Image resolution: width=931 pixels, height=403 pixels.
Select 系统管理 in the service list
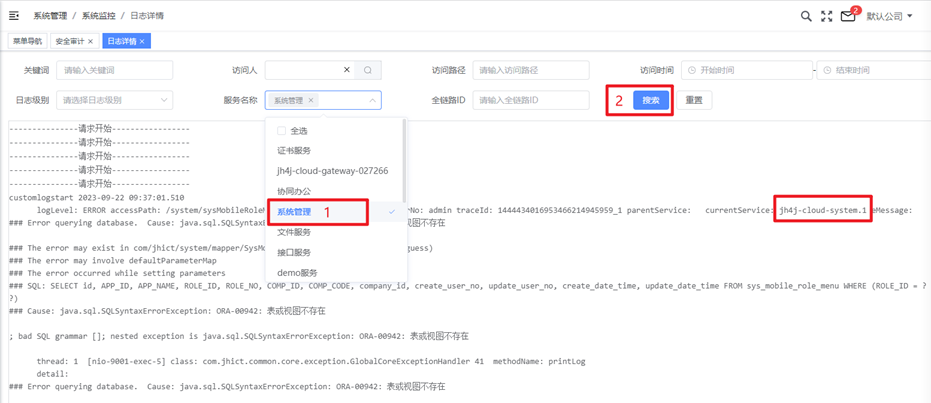click(x=336, y=212)
